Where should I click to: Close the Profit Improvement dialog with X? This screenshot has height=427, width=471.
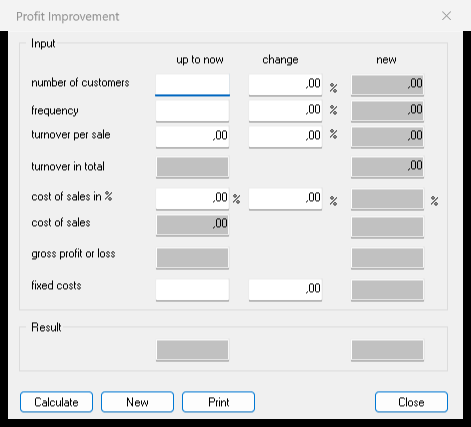(x=446, y=16)
